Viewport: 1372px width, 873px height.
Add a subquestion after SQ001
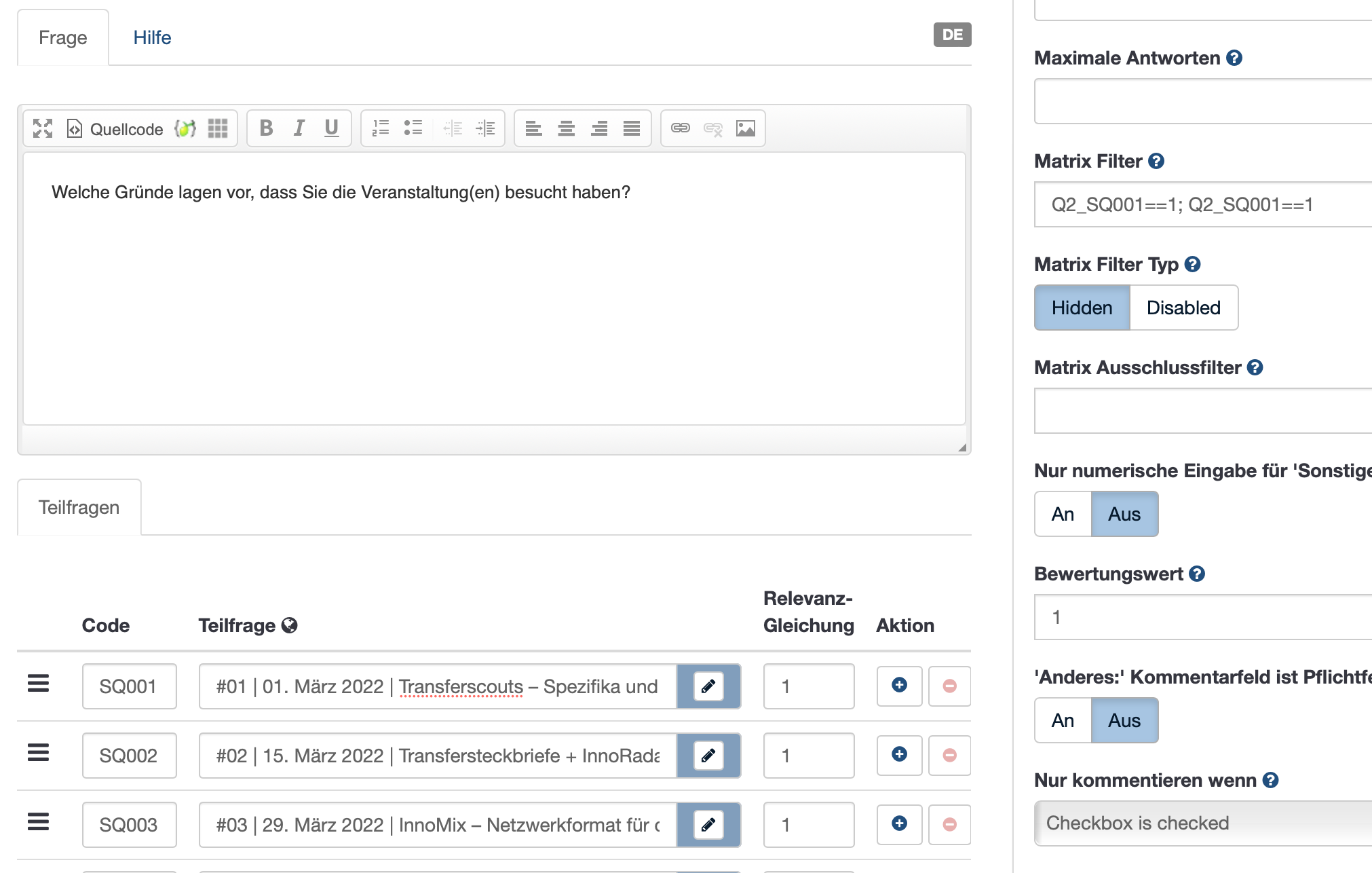pos(899,686)
